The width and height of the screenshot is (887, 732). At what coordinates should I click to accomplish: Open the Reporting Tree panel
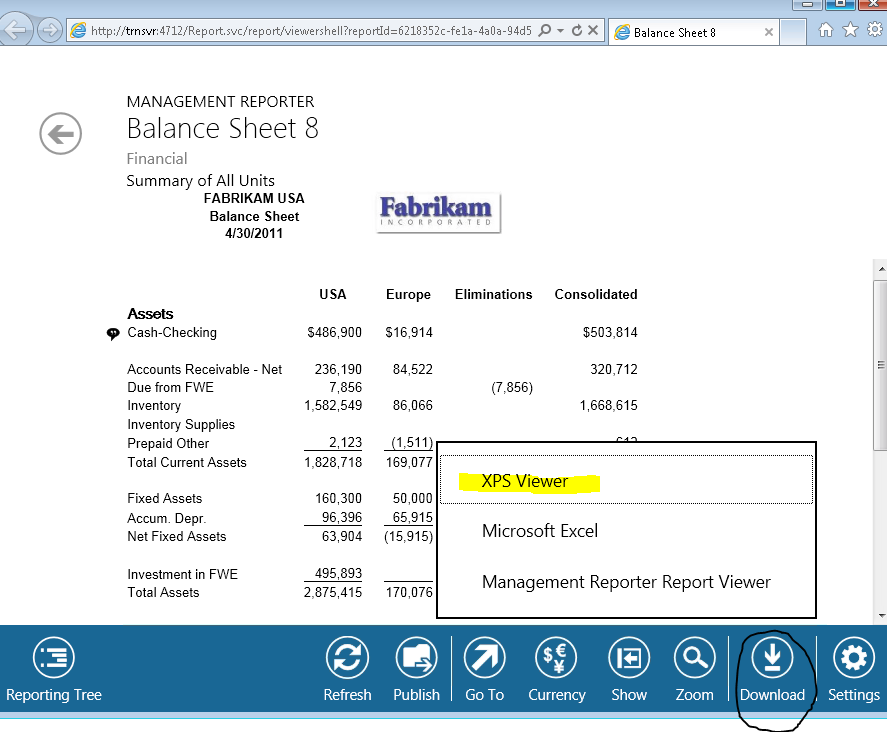click(54, 669)
